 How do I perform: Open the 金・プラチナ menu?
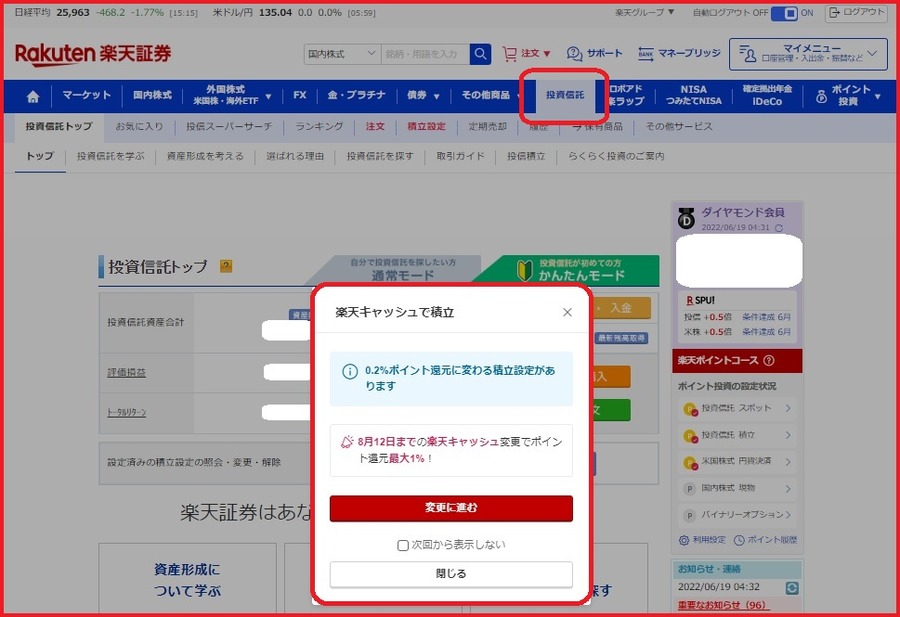[x=356, y=95]
